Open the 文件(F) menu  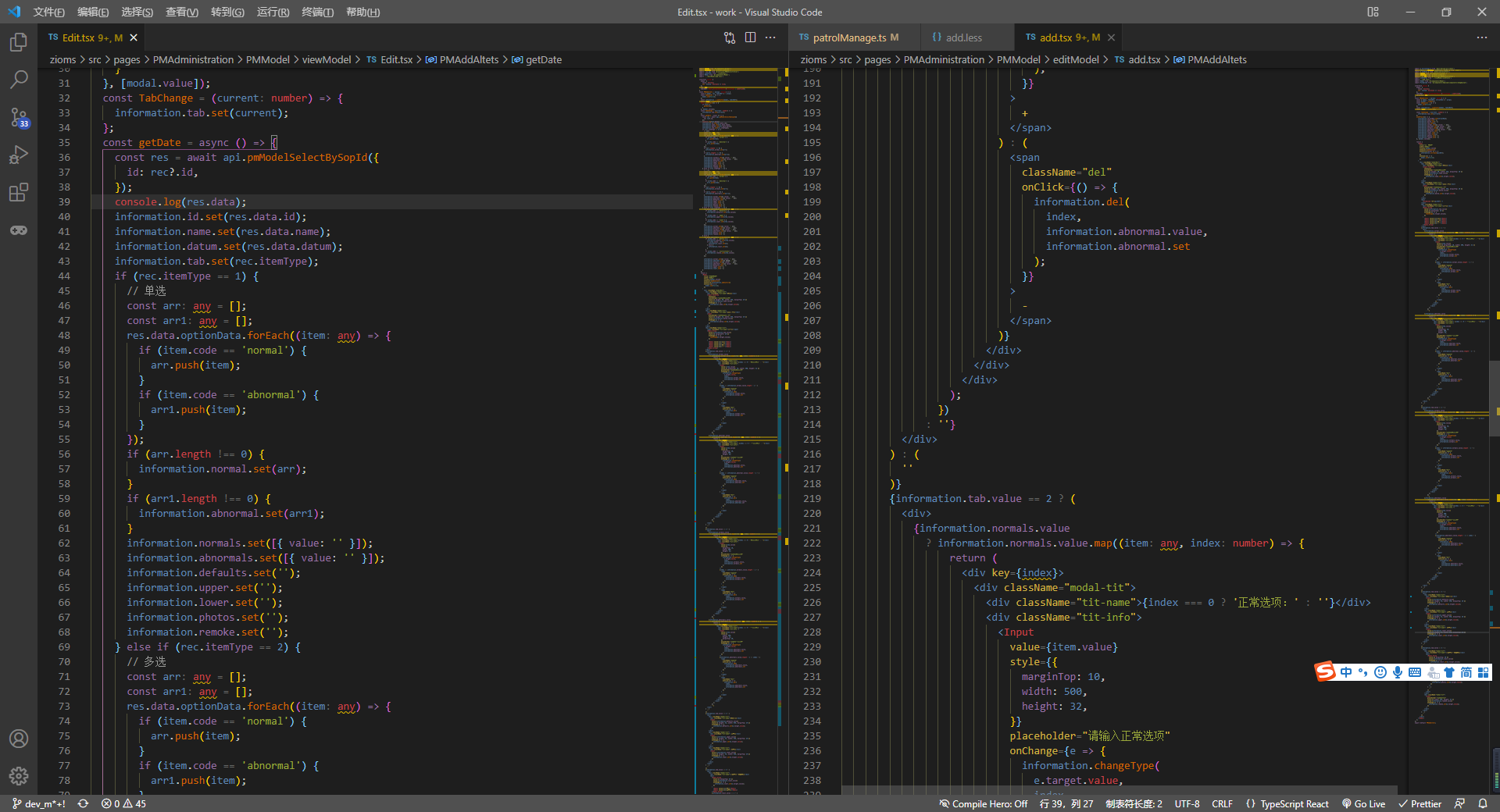pyautogui.click(x=49, y=12)
